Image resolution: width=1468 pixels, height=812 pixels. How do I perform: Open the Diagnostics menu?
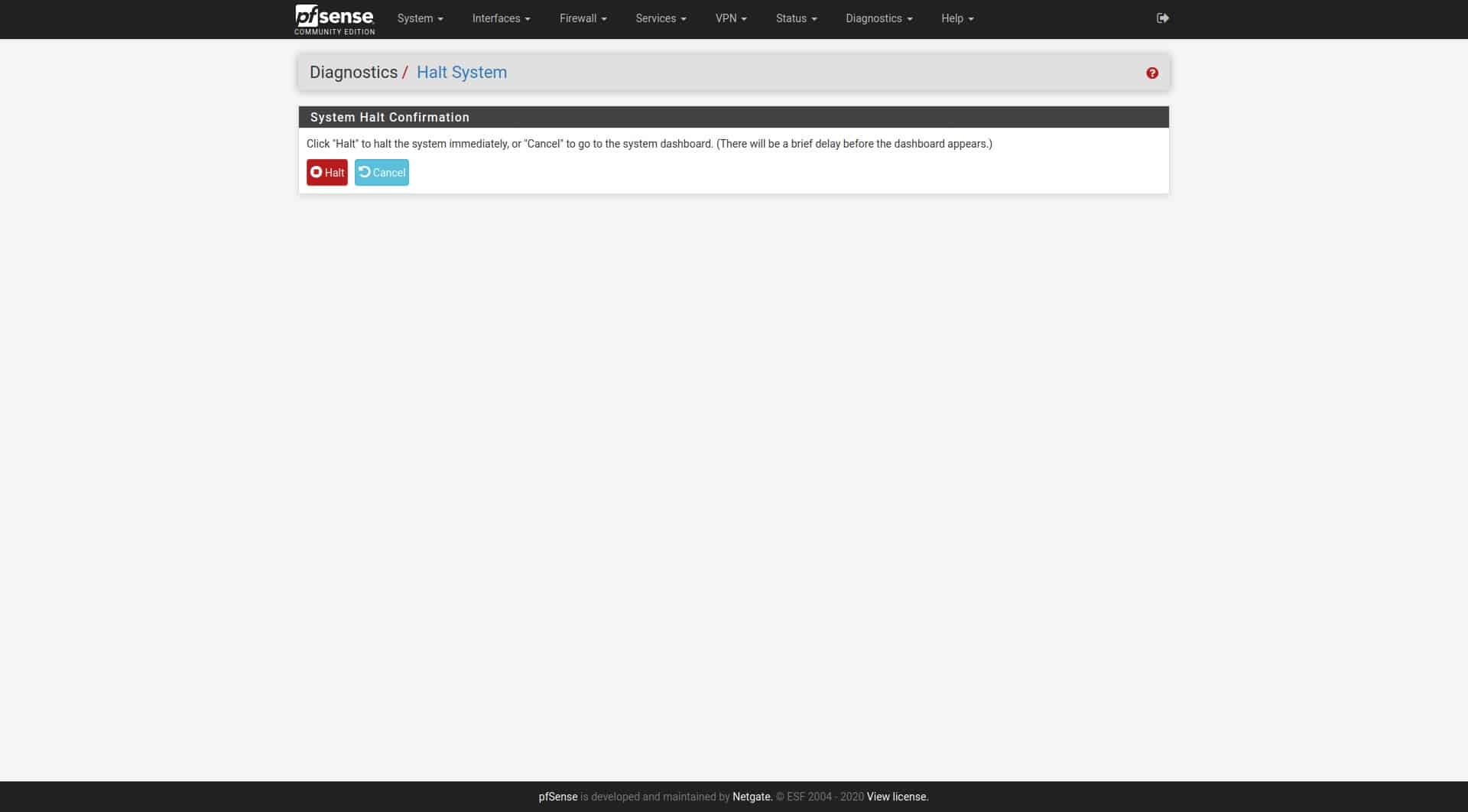point(879,18)
